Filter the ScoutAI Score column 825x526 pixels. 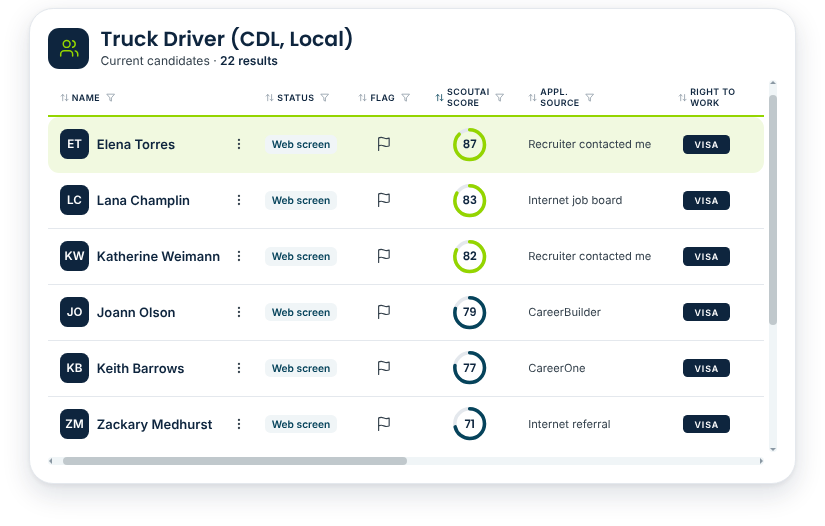coord(500,98)
